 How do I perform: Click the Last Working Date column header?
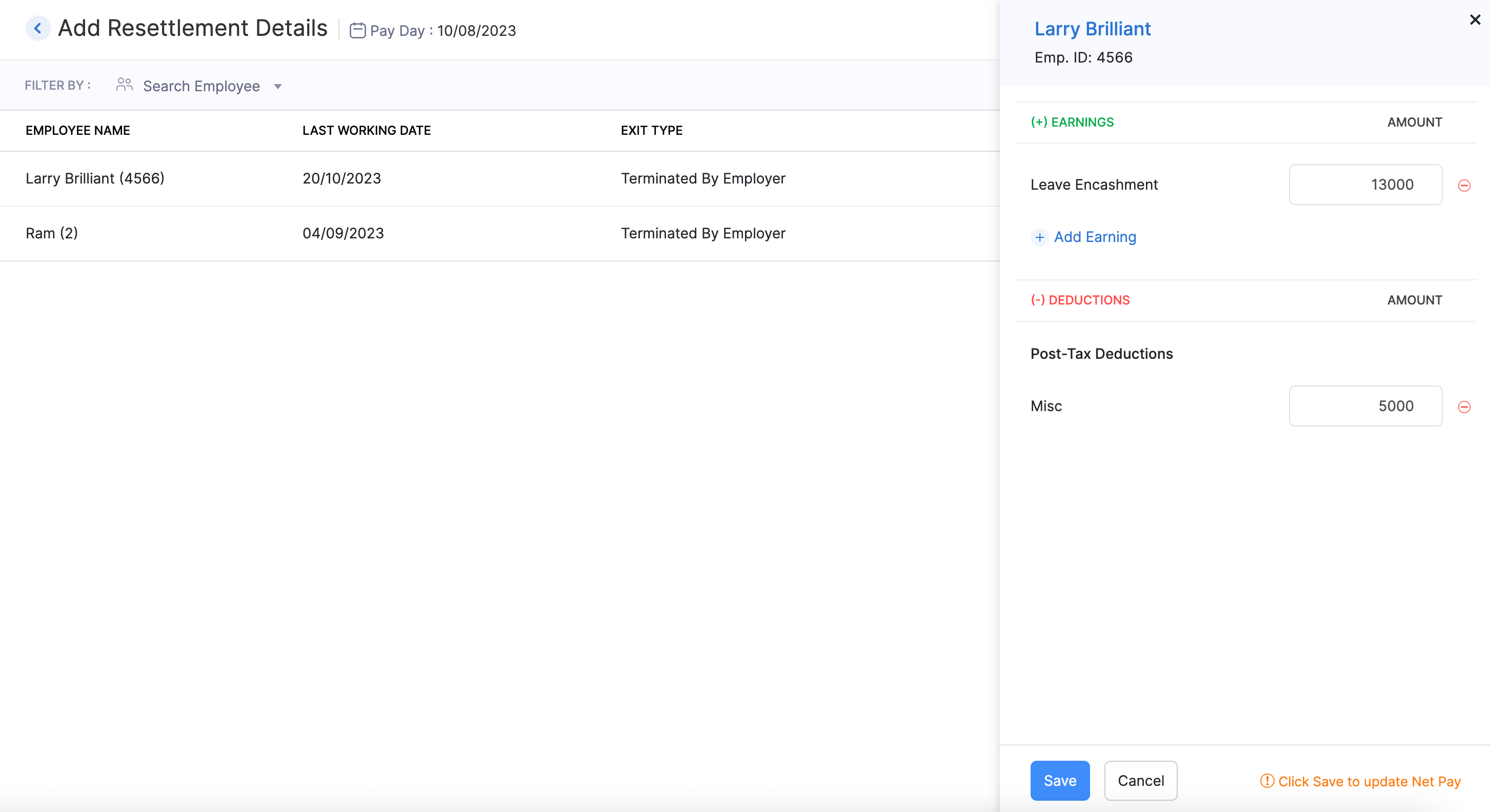(366, 131)
